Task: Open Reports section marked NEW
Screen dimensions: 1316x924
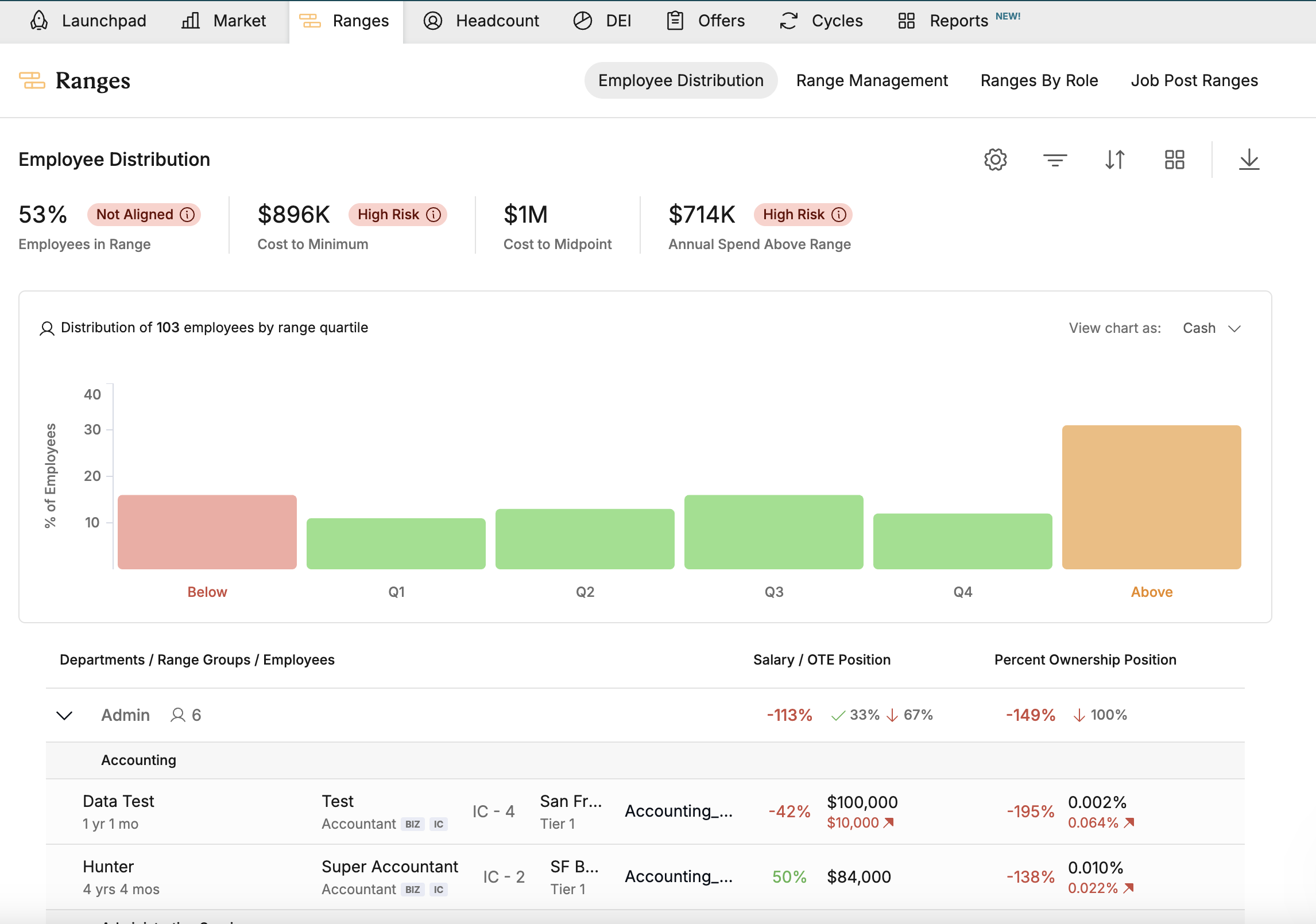Action: (958, 21)
